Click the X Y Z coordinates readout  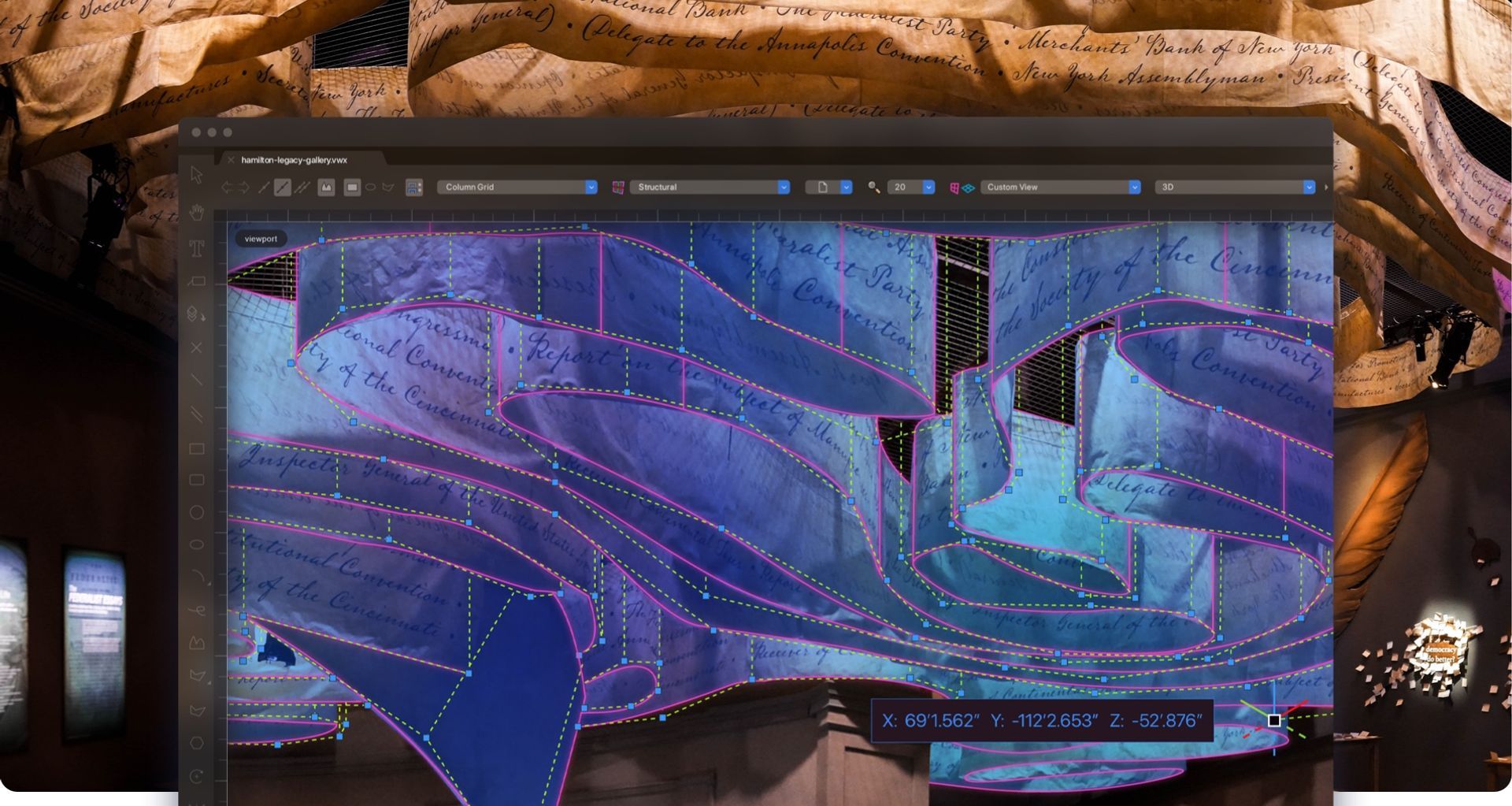[1041, 721]
